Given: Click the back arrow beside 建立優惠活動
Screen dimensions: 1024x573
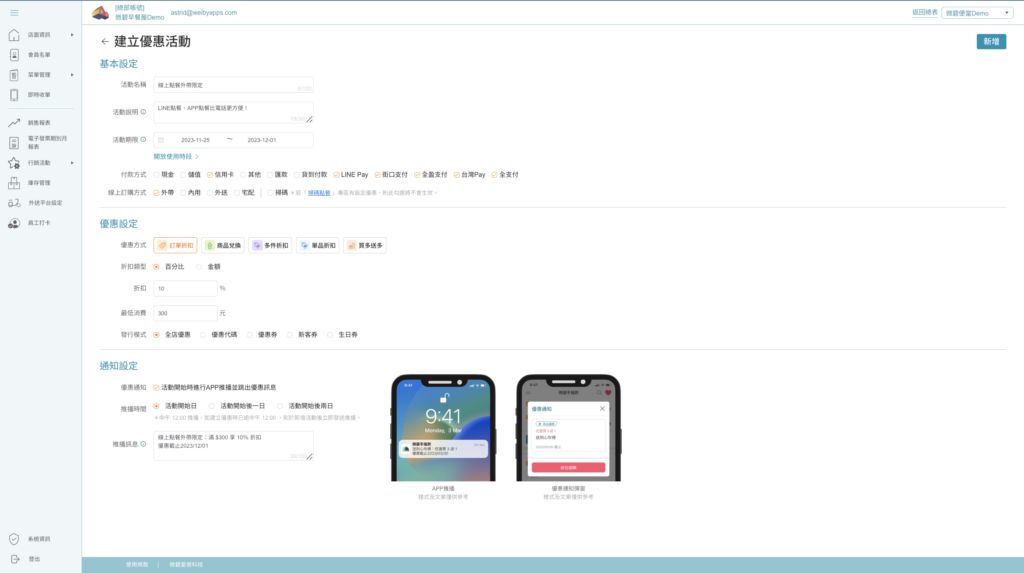Looking at the screenshot, I should (x=104, y=41).
